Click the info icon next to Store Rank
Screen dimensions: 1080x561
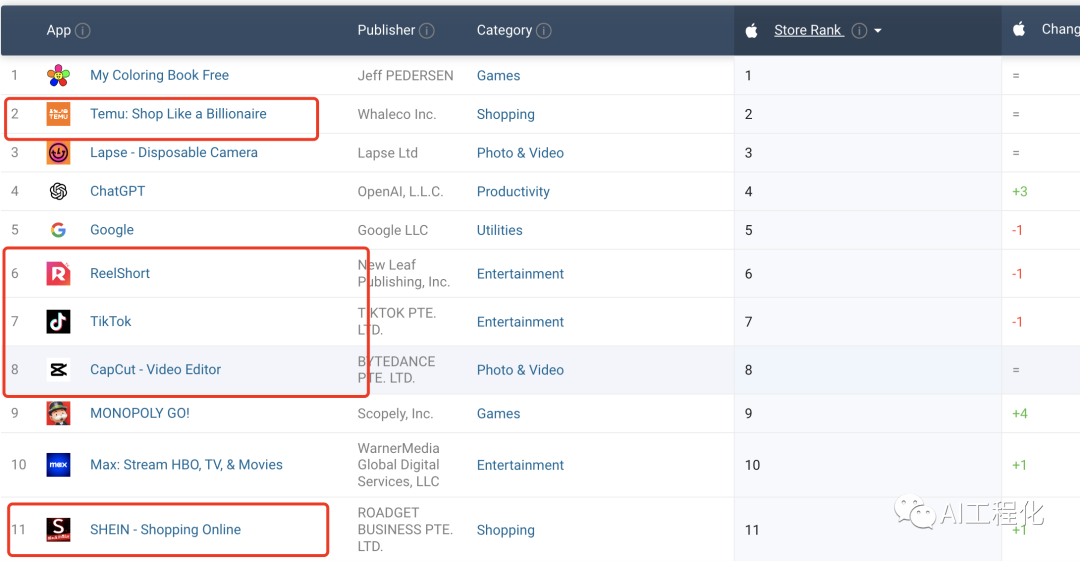pyautogui.click(x=859, y=31)
